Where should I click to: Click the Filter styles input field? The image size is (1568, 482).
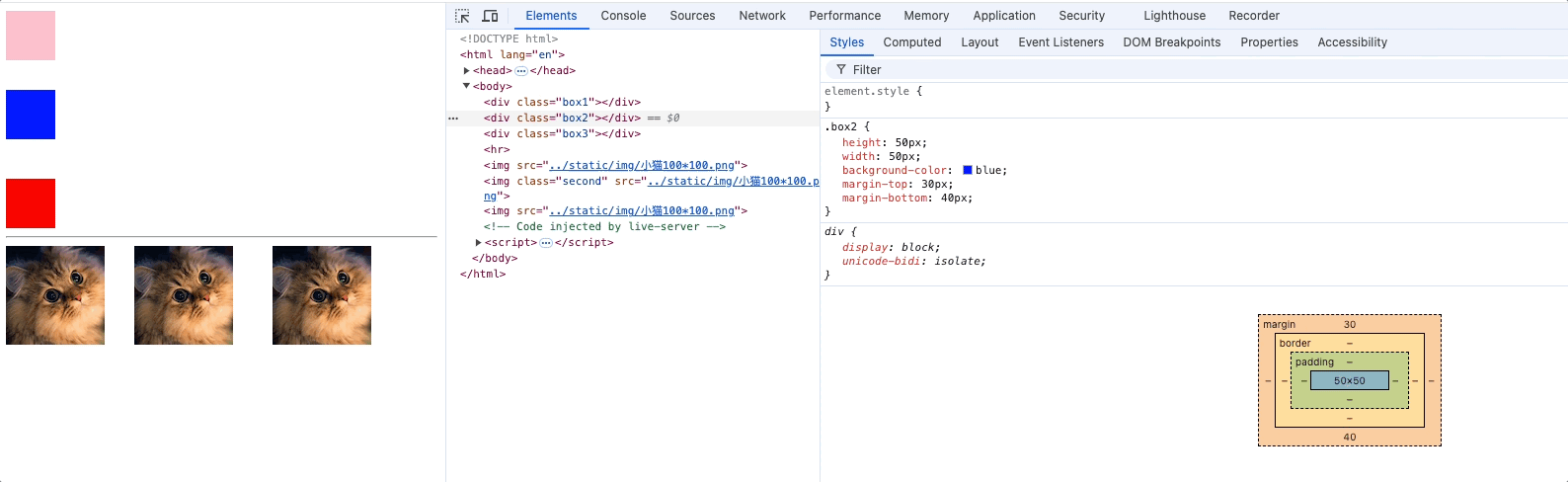1195,70
